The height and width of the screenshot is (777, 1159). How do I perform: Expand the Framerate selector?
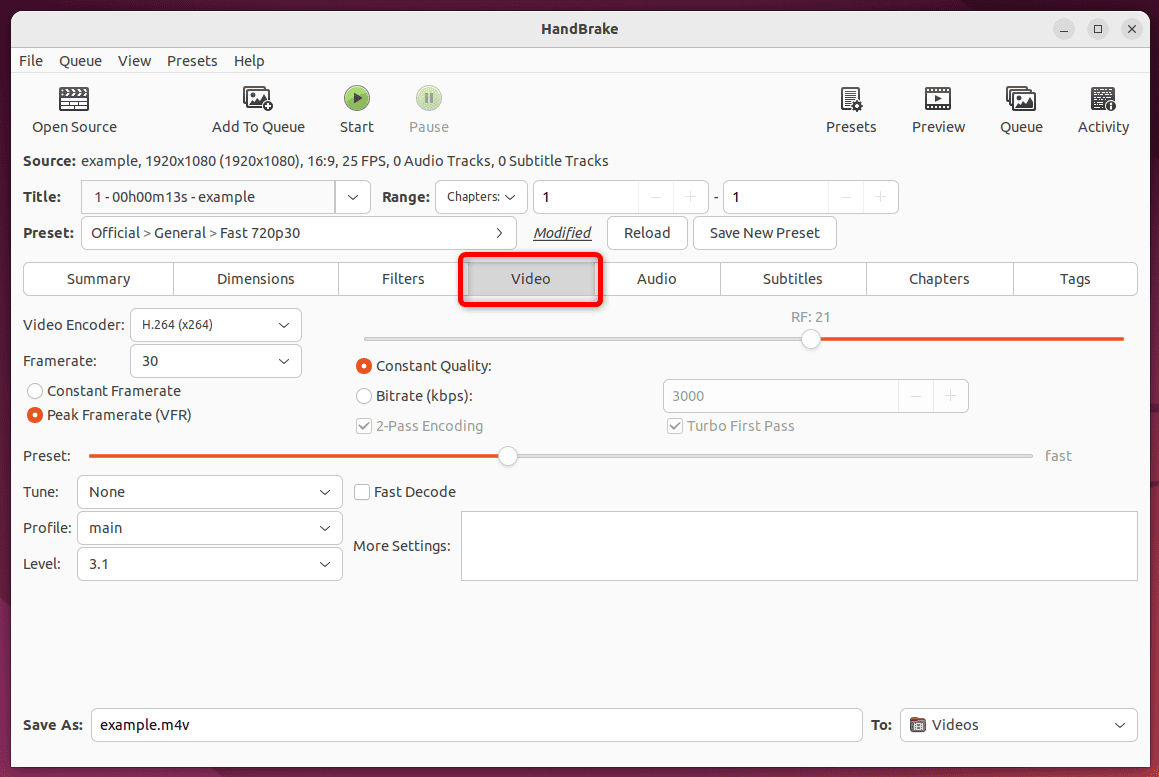215,361
